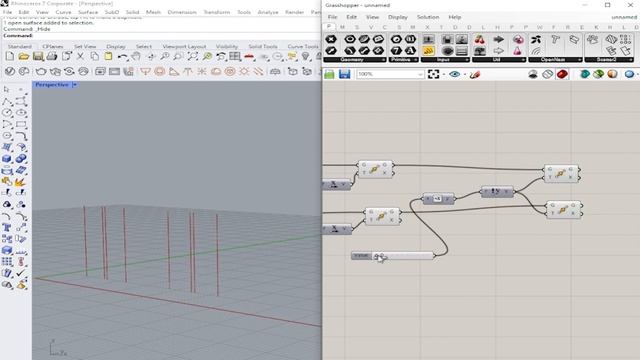
Task: Switch to the CPlanes tab in Rhino
Action: (x=53, y=47)
